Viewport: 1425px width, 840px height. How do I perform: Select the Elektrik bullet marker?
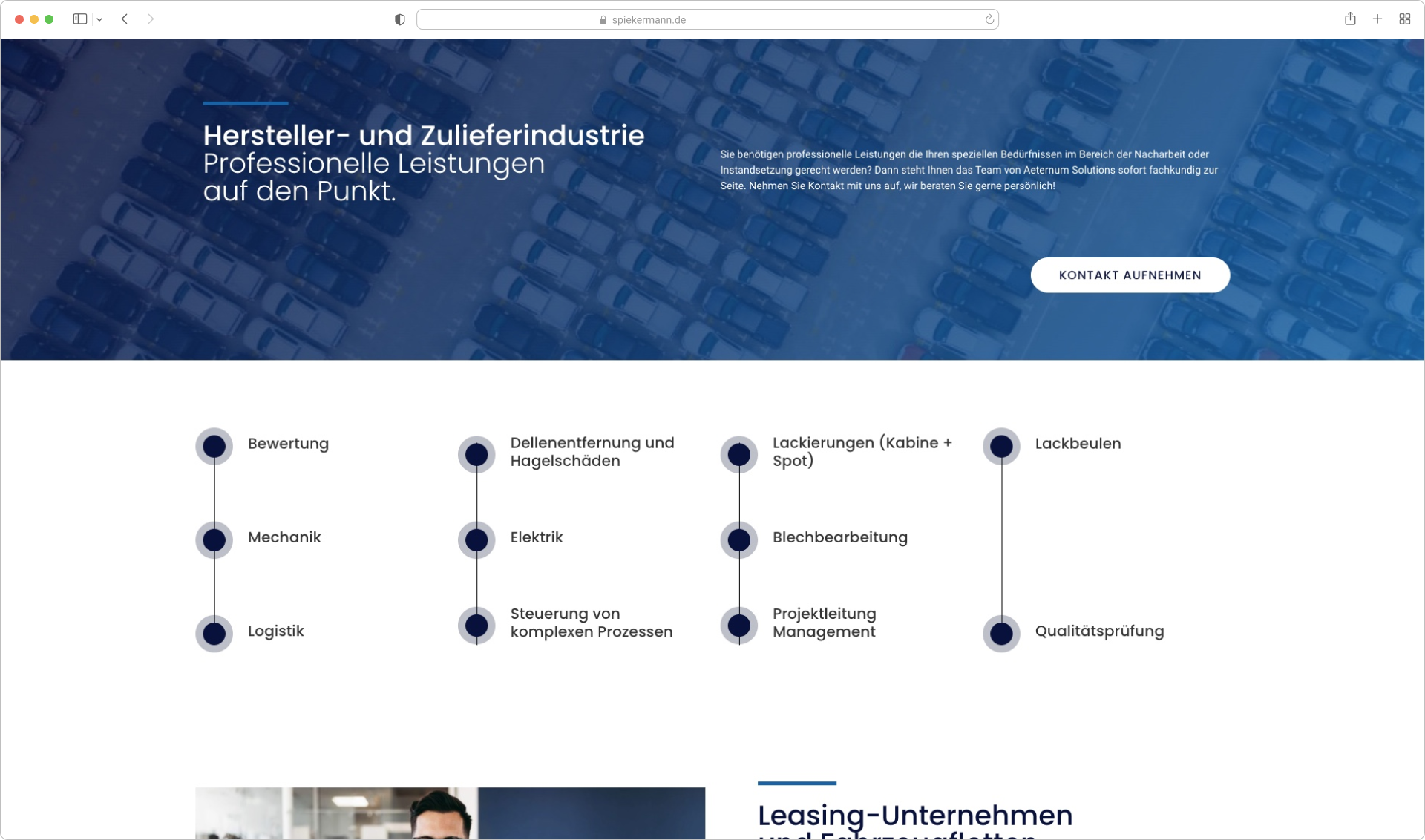point(476,539)
